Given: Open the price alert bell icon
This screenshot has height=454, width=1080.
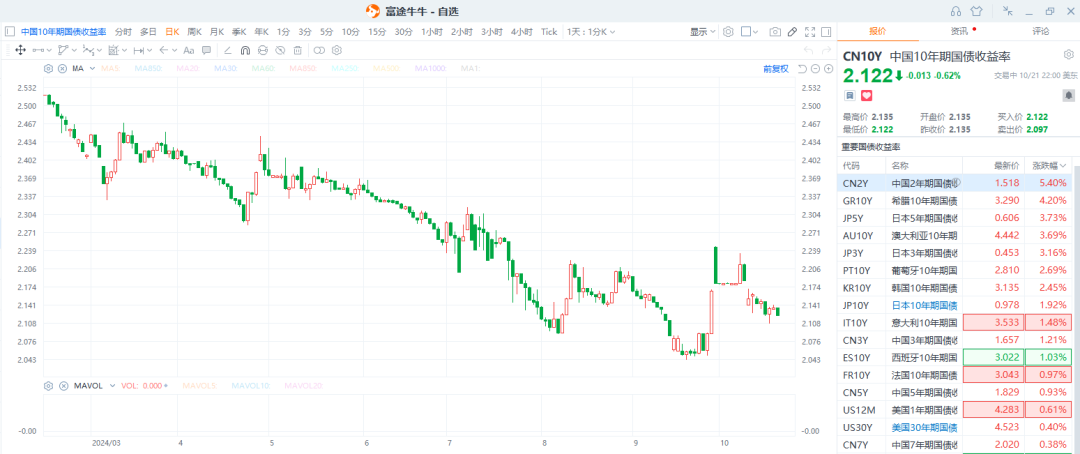Looking at the screenshot, I should coord(1067,95).
